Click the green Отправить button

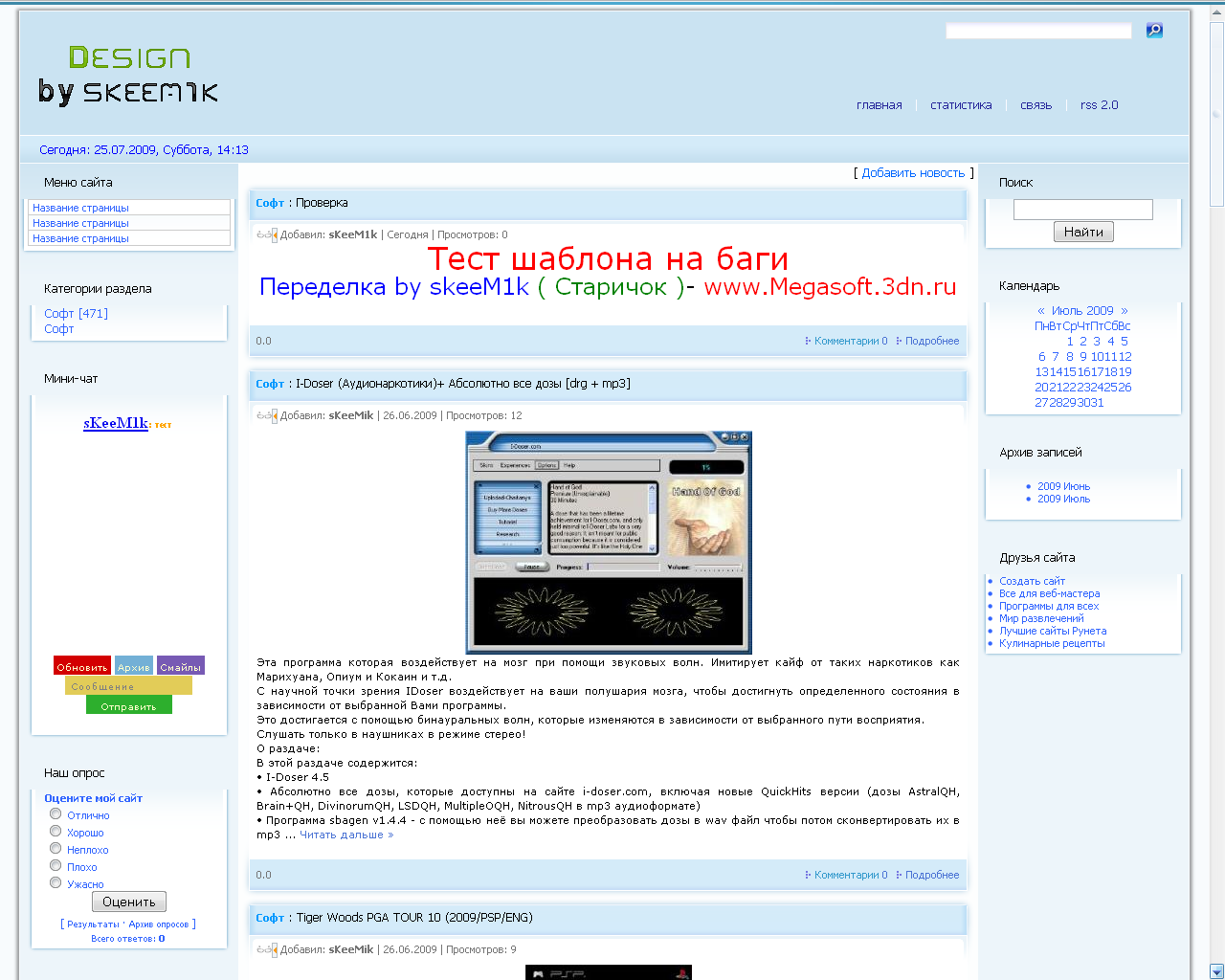(x=129, y=705)
